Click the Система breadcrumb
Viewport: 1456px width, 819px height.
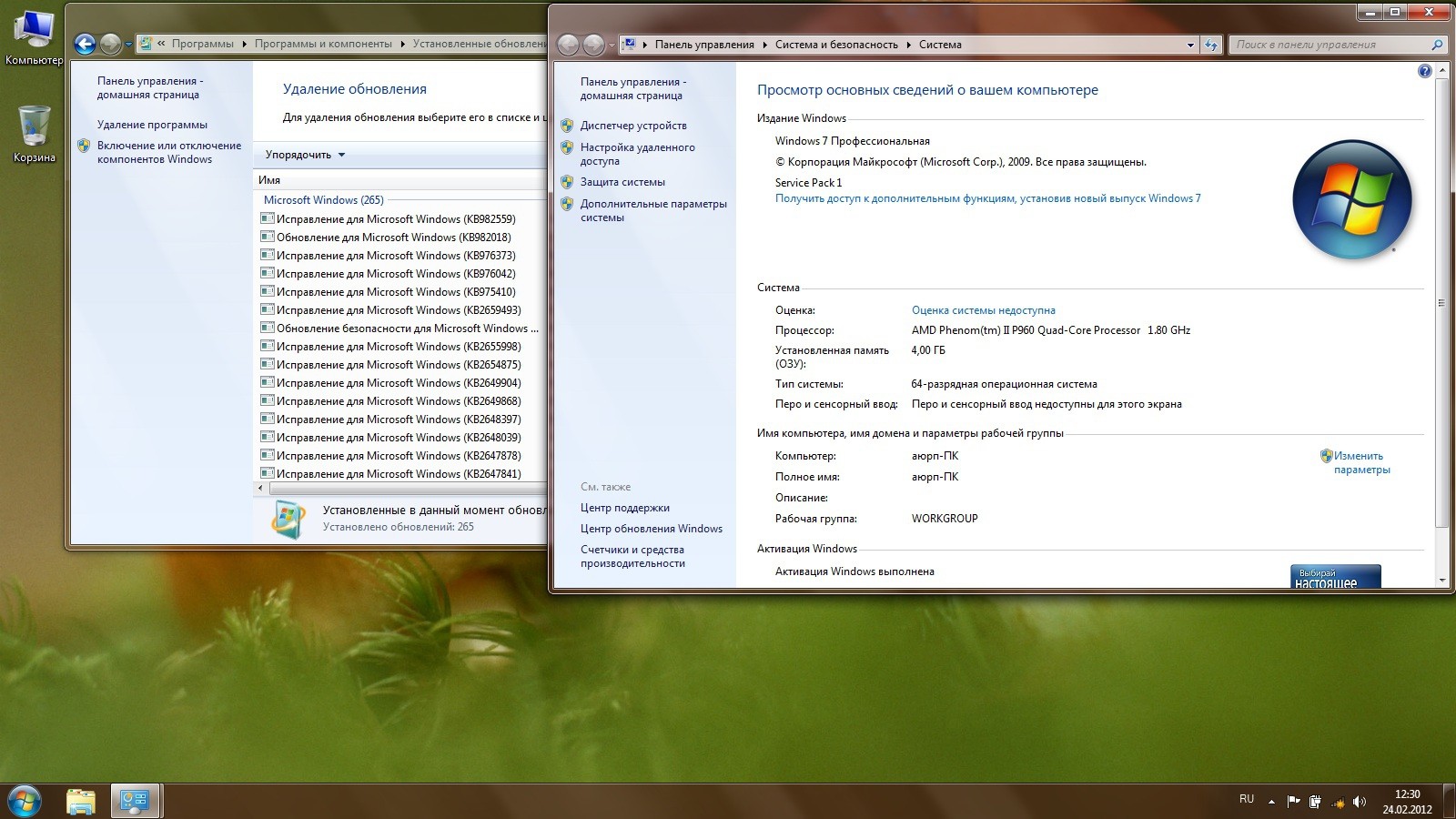pyautogui.click(x=940, y=45)
